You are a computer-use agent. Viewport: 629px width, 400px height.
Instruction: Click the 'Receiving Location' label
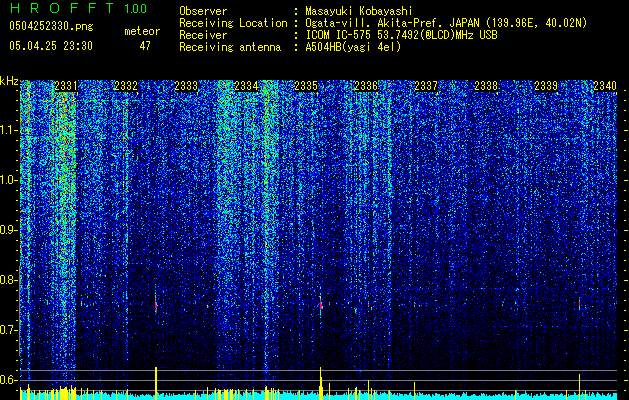click(x=233, y=23)
